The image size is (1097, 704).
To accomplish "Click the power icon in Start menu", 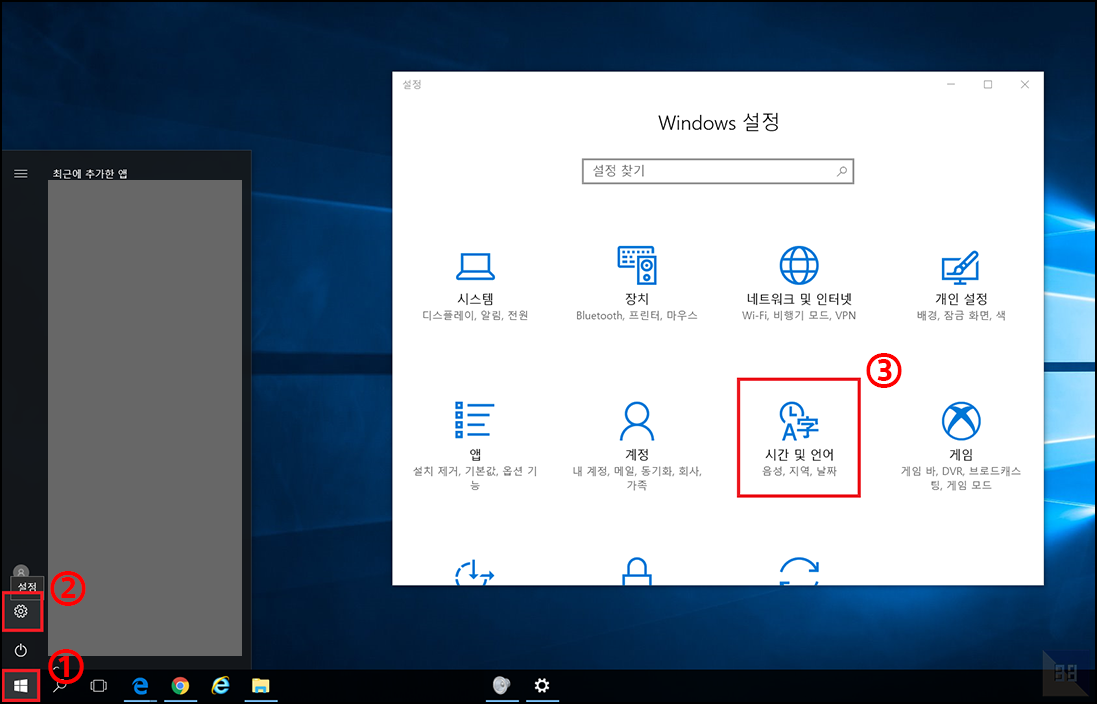I will coord(21,650).
